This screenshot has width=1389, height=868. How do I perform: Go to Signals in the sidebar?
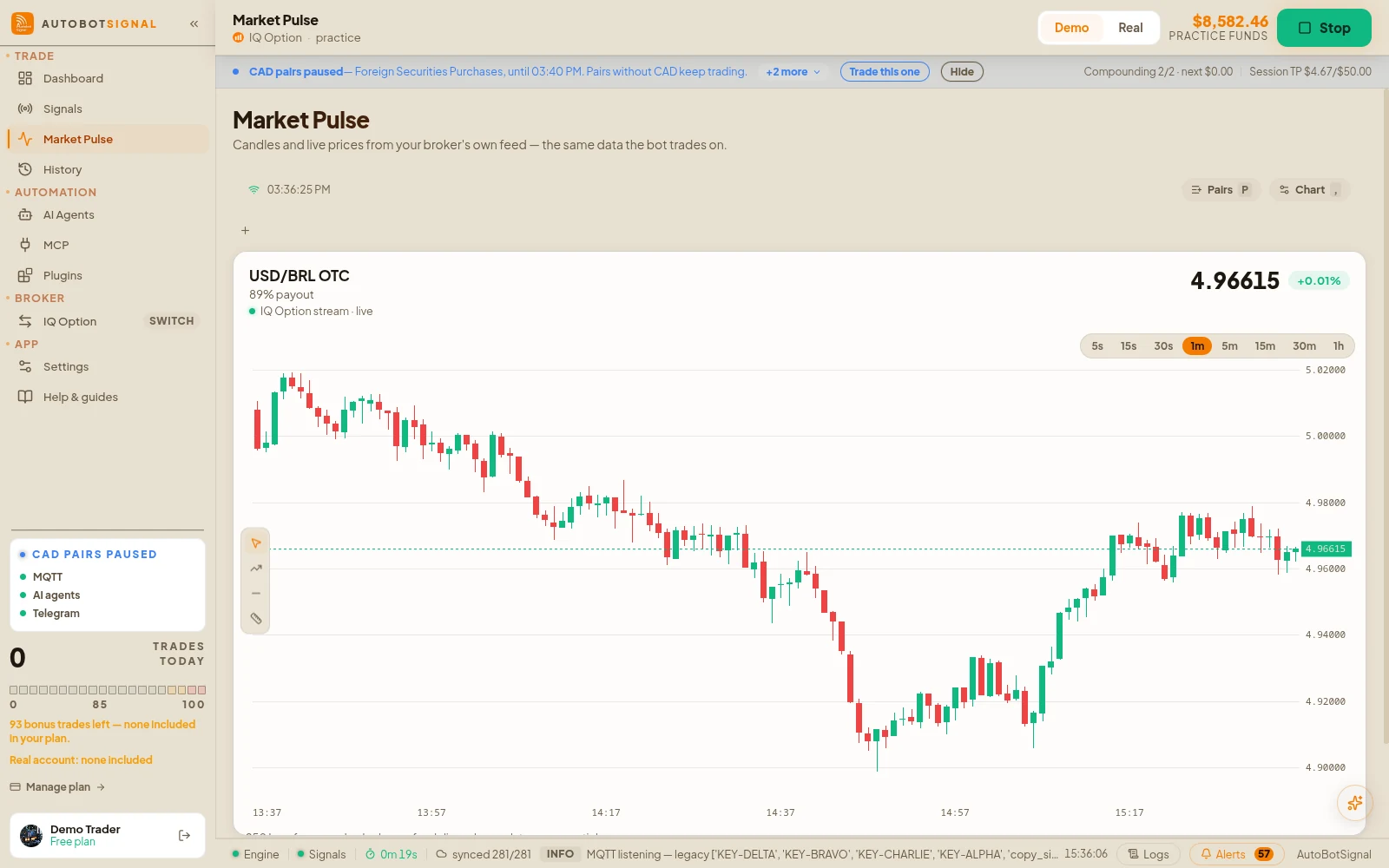[x=108, y=108]
